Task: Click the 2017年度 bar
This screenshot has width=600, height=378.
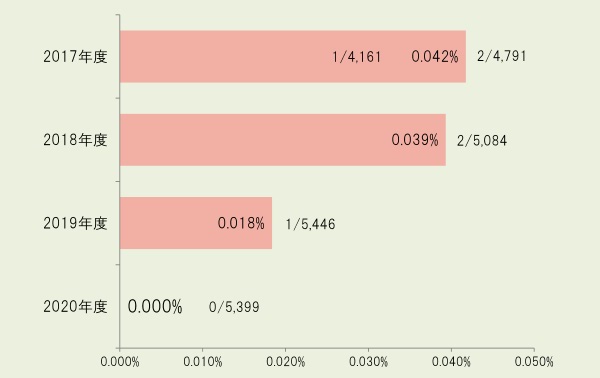Action: click(293, 57)
